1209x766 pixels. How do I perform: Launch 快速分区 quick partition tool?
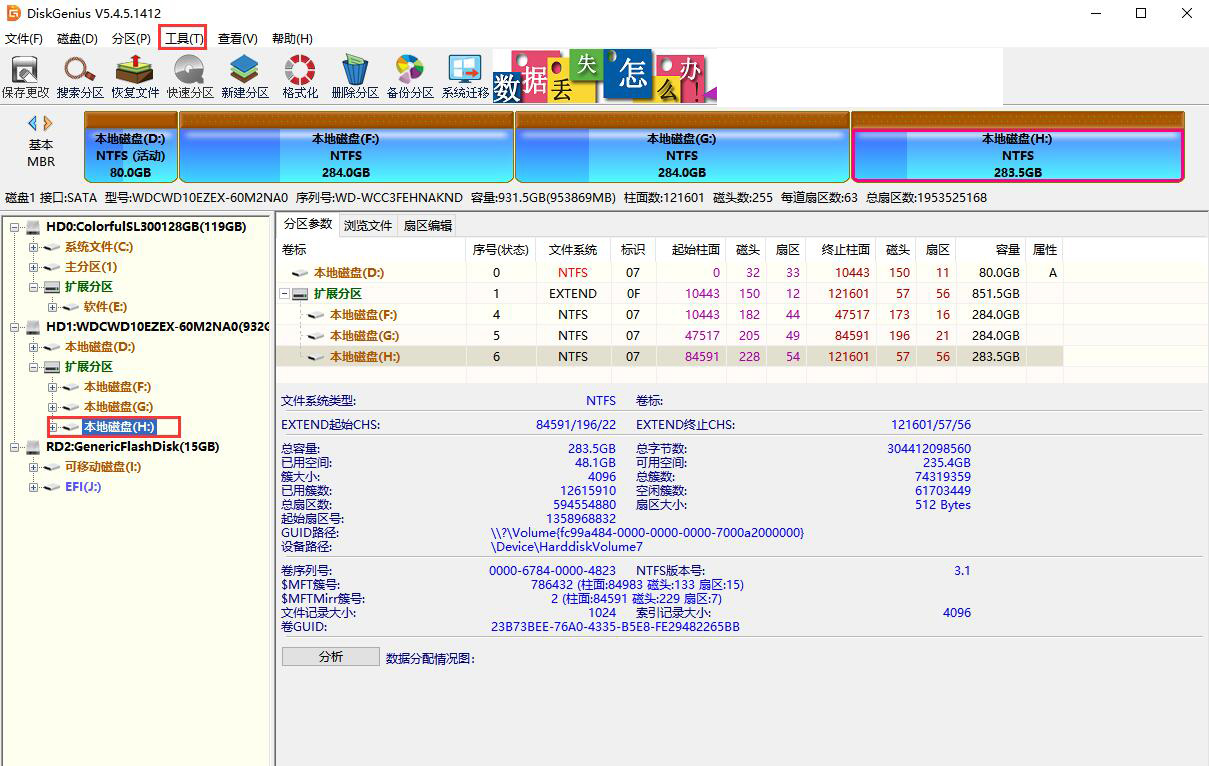pyautogui.click(x=189, y=75)
